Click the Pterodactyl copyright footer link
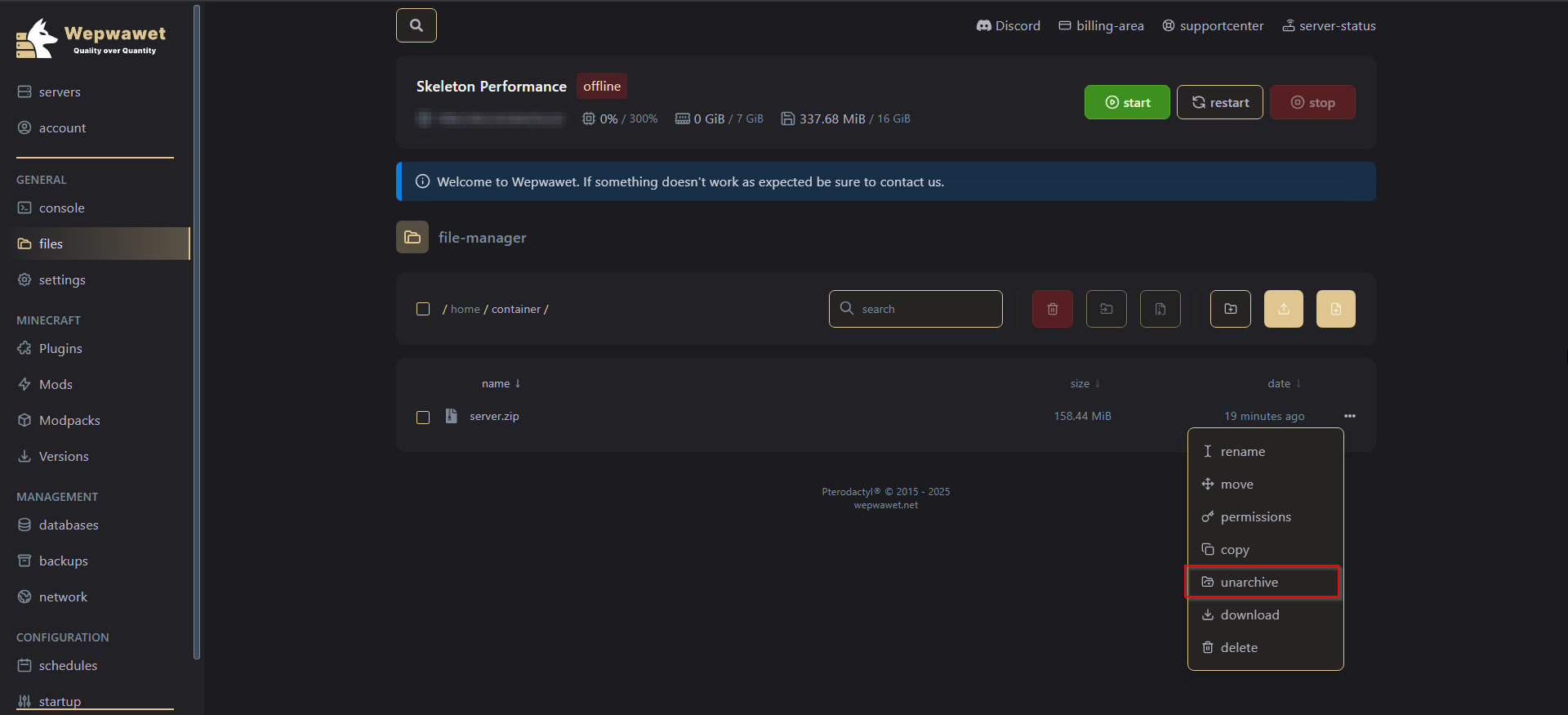Image resolution: width=1568 pixels, height=715 pixels. coord(886,492)
